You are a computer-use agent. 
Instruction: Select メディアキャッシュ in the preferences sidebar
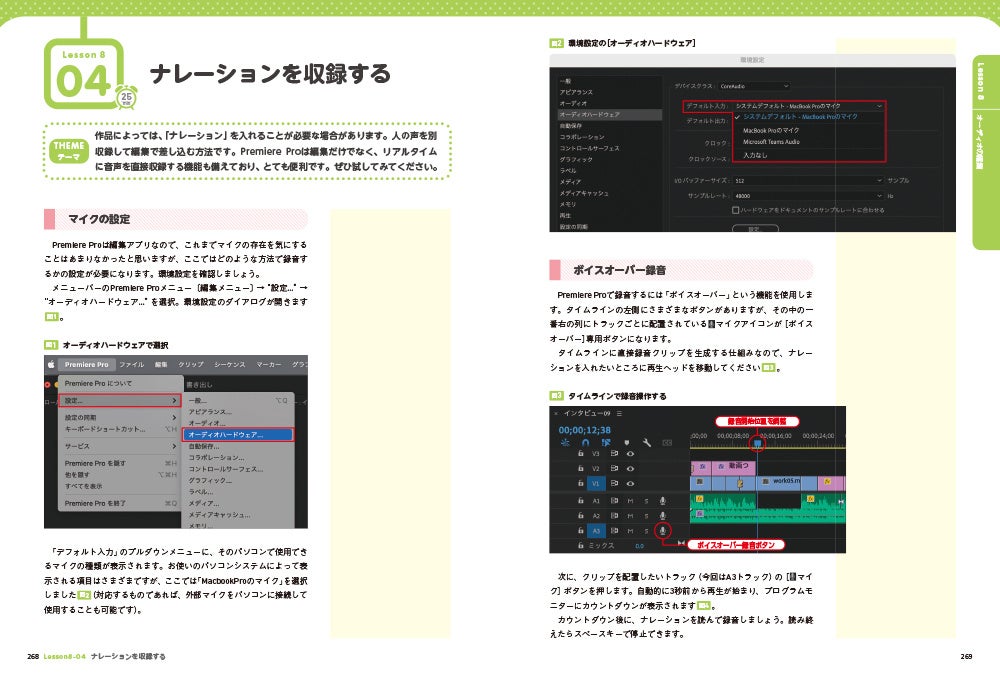pos(584,193)
